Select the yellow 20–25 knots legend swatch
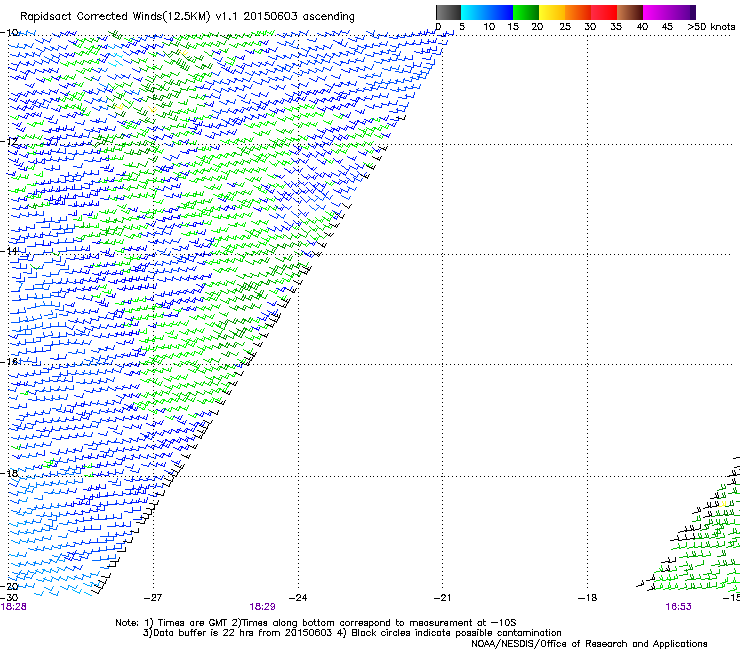This screenshot has height=650, width=740. click(x=552, y=12)
